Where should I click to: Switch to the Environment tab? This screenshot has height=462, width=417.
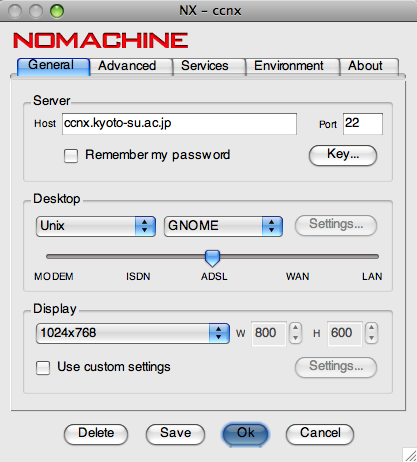(x=292, y=66)
